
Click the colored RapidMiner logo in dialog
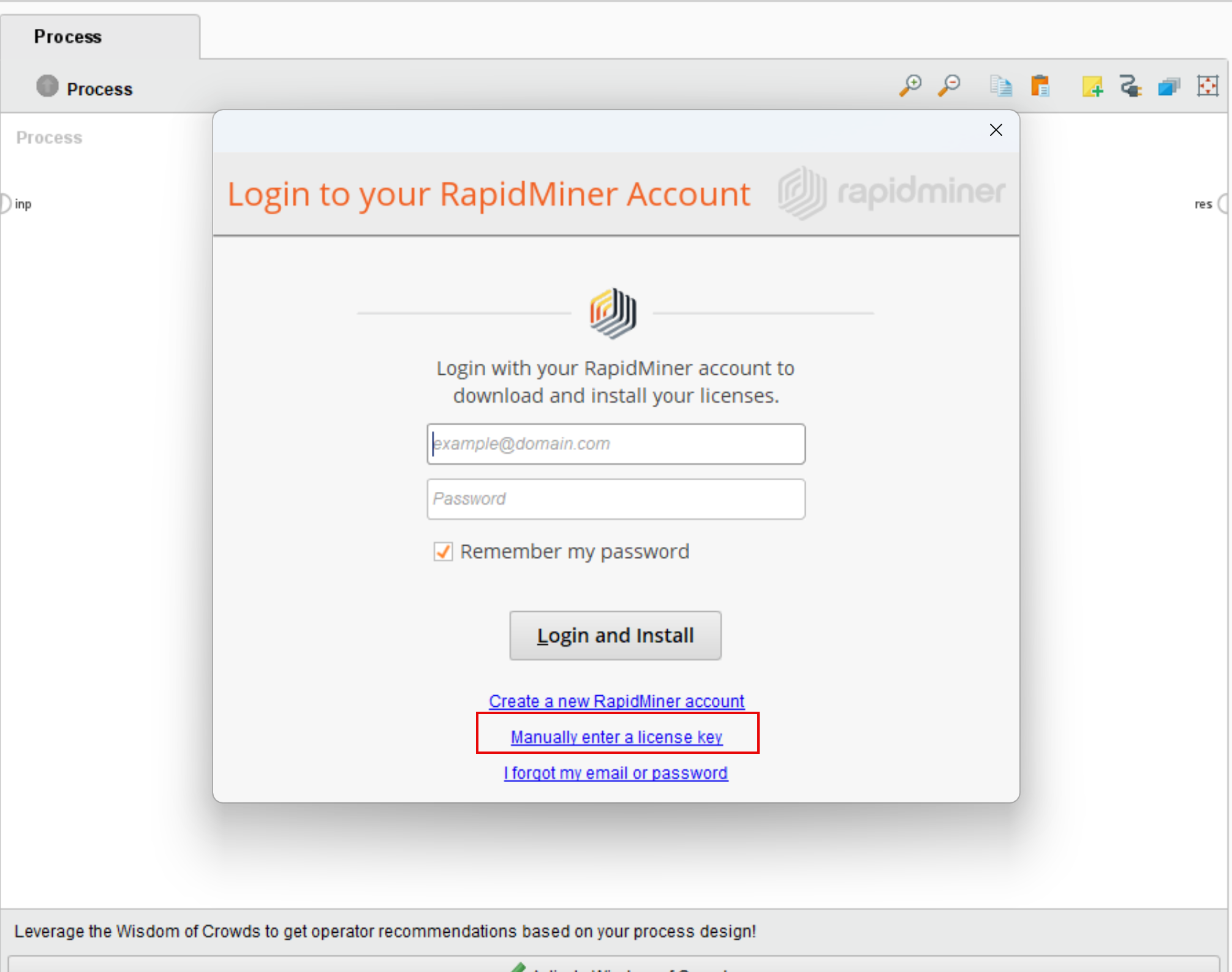click(613, 313)
